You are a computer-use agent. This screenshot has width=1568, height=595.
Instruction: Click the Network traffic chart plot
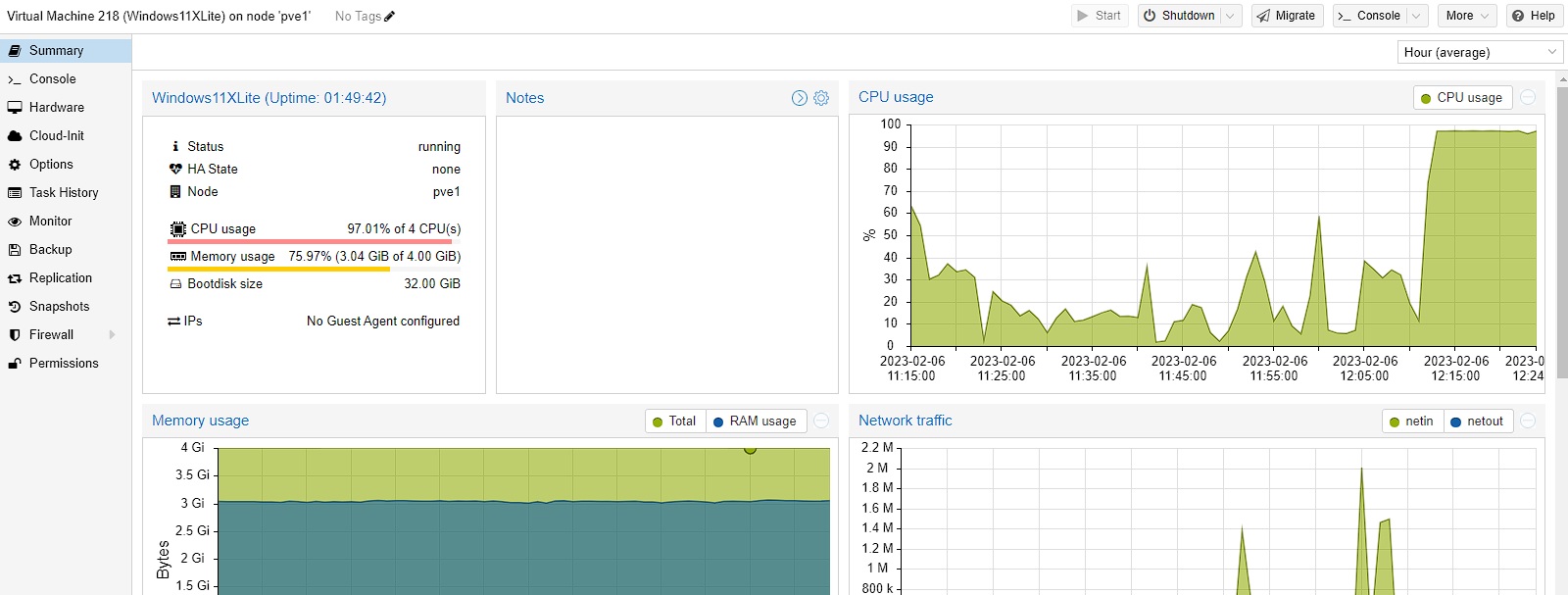pyautogui.click(x=1218, y=521)
